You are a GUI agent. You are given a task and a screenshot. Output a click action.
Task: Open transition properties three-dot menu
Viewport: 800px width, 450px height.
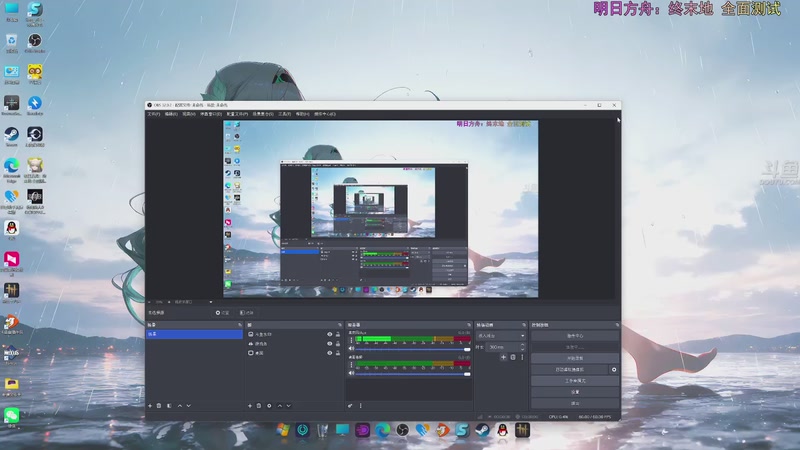(x=522, y=357)
